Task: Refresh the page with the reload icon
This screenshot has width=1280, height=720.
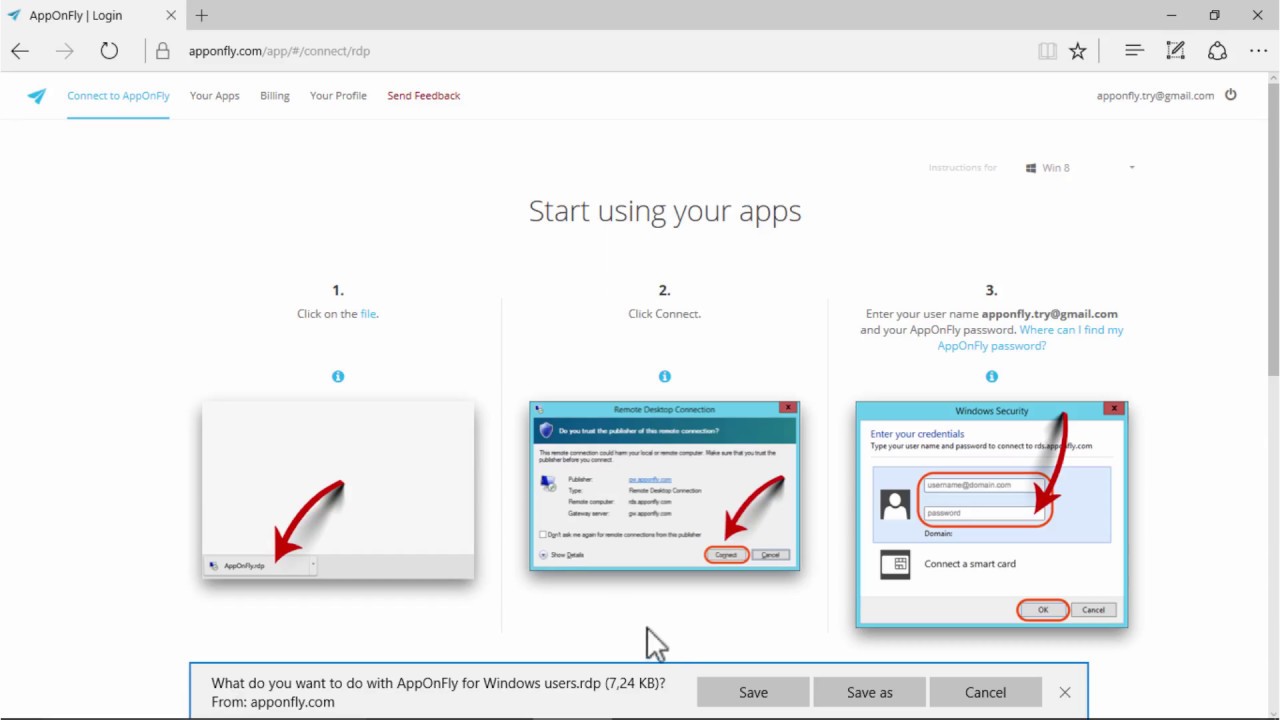Action: (109, 51)
